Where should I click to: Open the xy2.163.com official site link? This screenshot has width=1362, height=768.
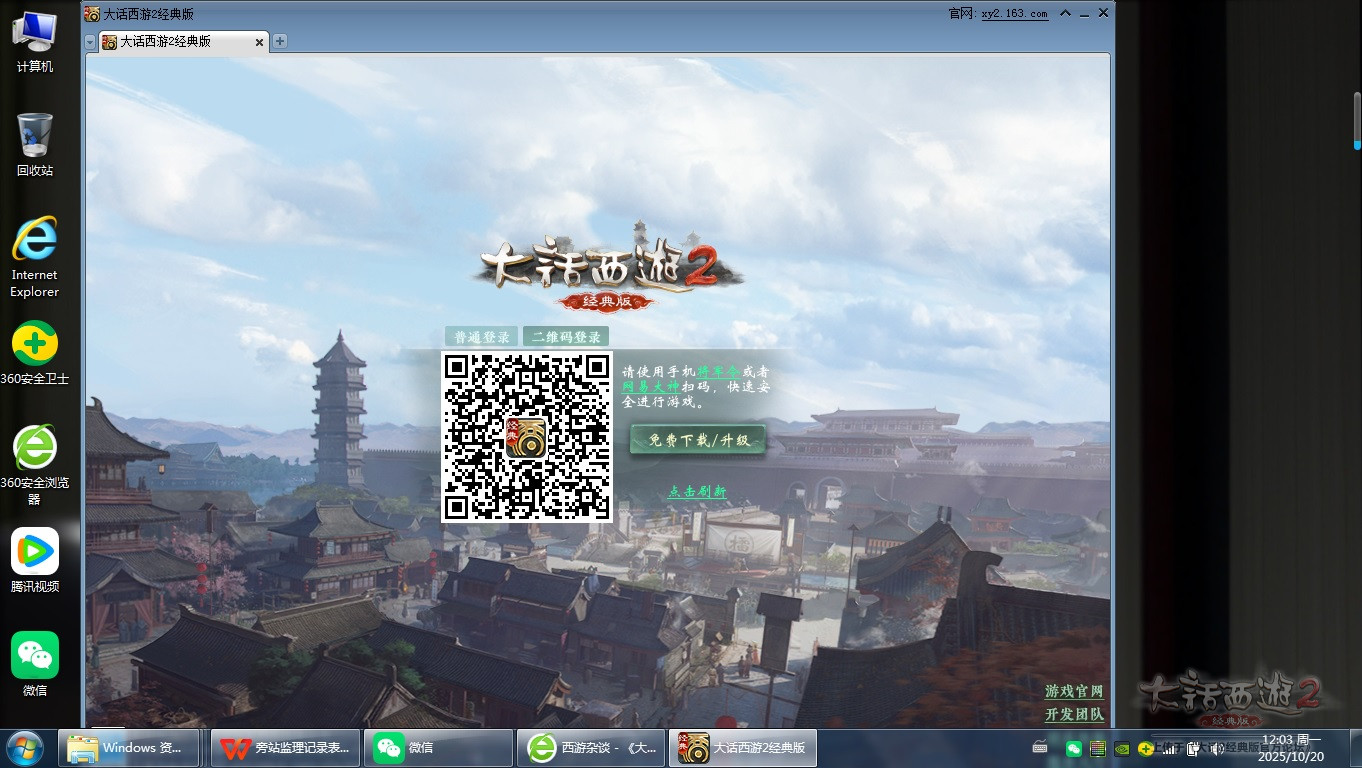point(1014,14)
